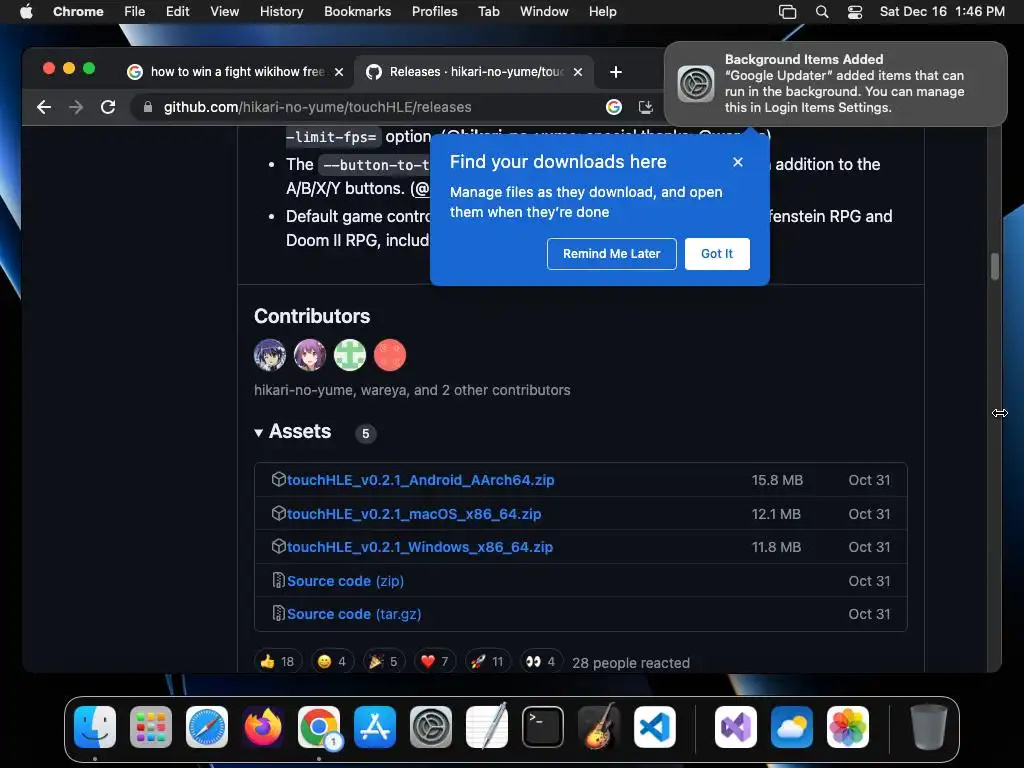Open the Bookmarks menu
The height and width of the screenshot is (768, 1024).
click(357, 12)
